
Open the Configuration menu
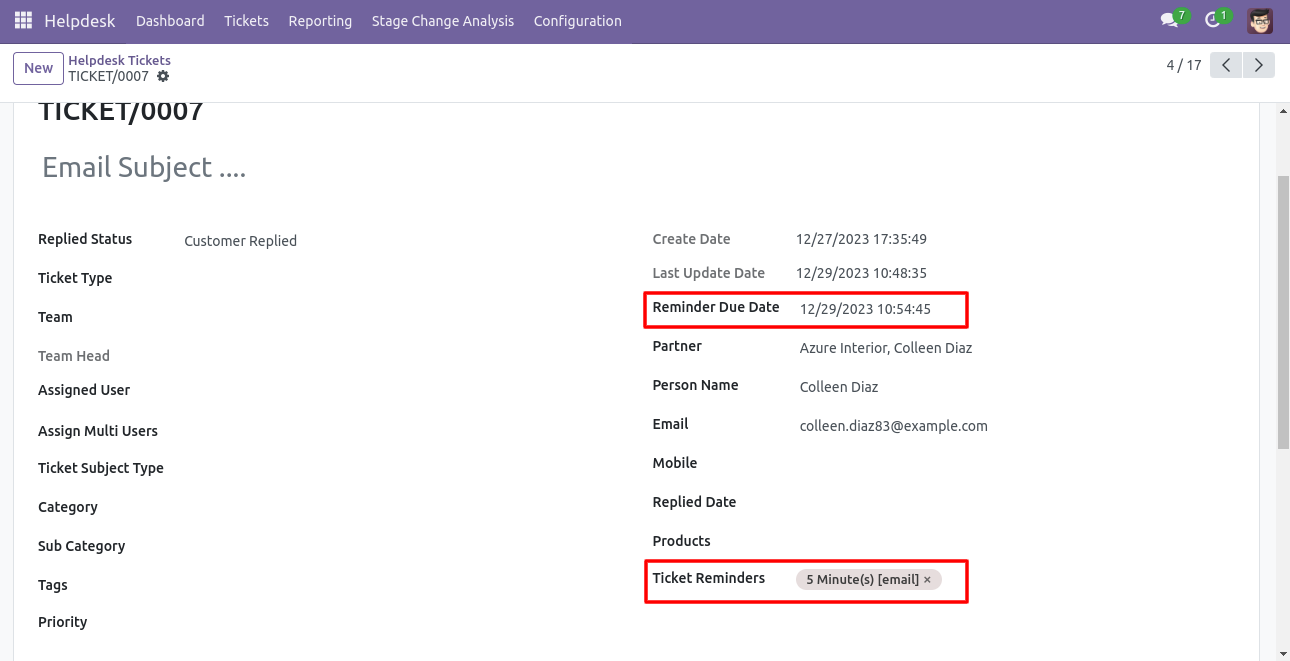pos(577,21)
